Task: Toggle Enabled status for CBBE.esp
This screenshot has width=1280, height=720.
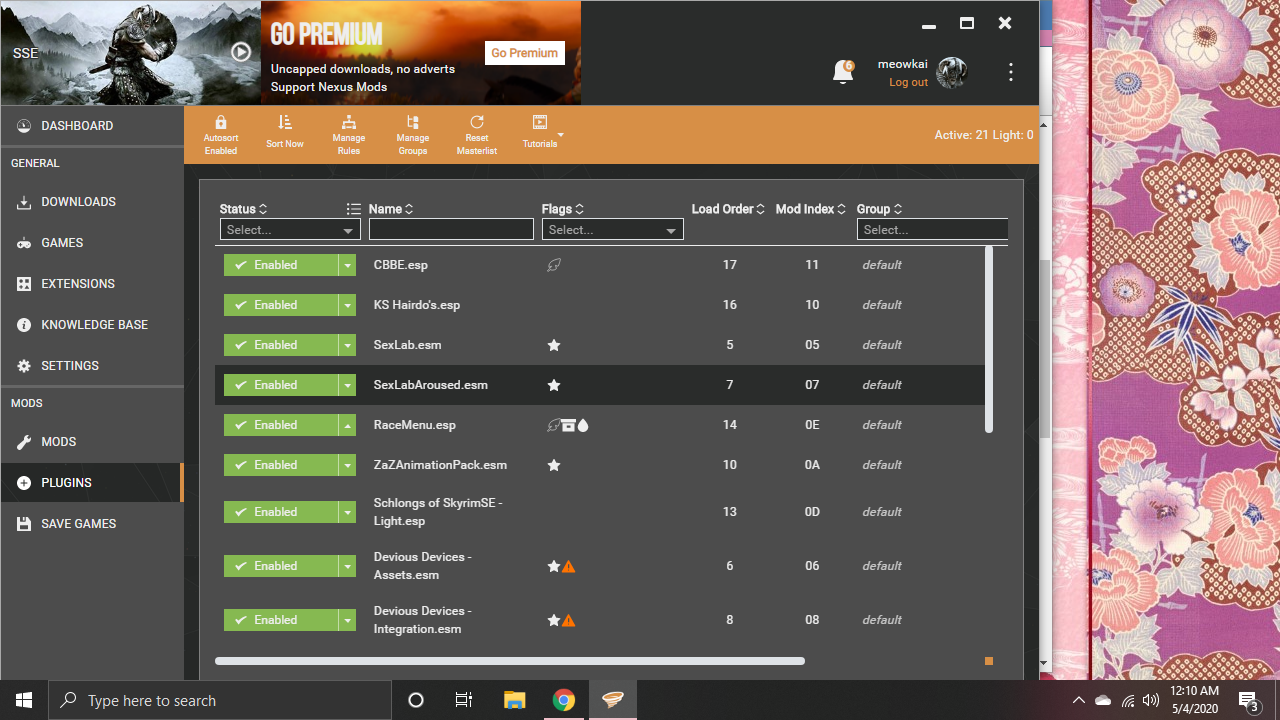Action: [281, 265]
